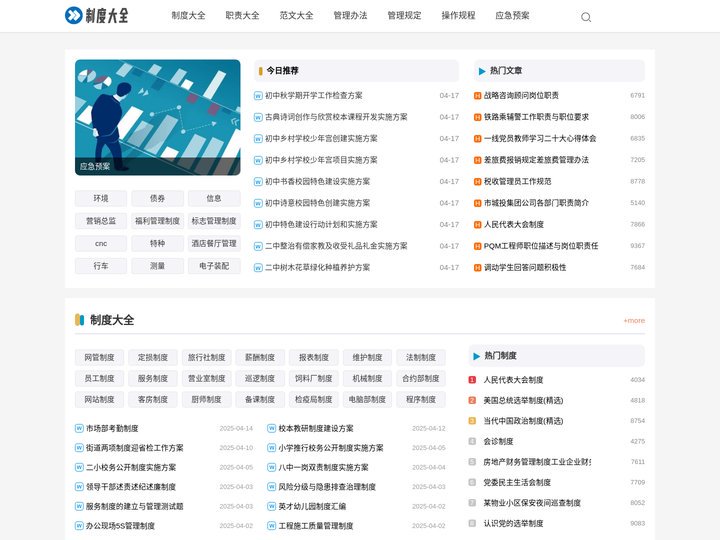Click the 环境 tag button
The height and width of the screenshot is (540, 720).
point(101,198)
